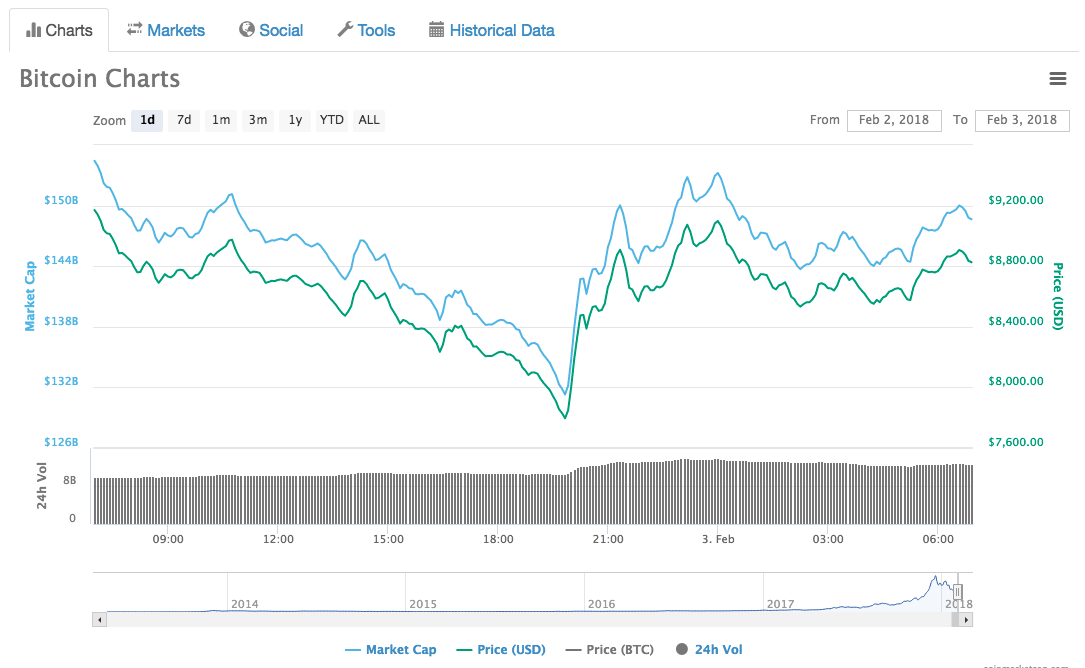Open the Markets tab
This screenshot has height=668, width=1085.
(x=166, y=30)
